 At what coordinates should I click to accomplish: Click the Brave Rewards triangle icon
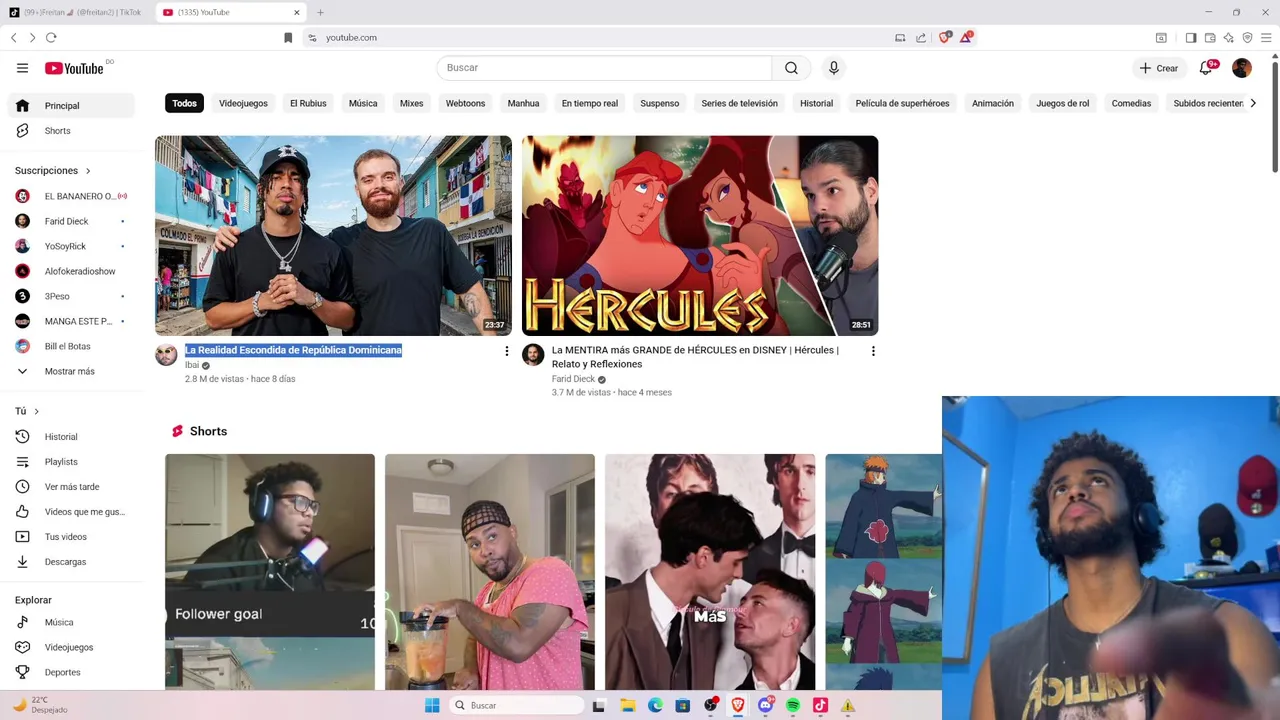point(966,37)
